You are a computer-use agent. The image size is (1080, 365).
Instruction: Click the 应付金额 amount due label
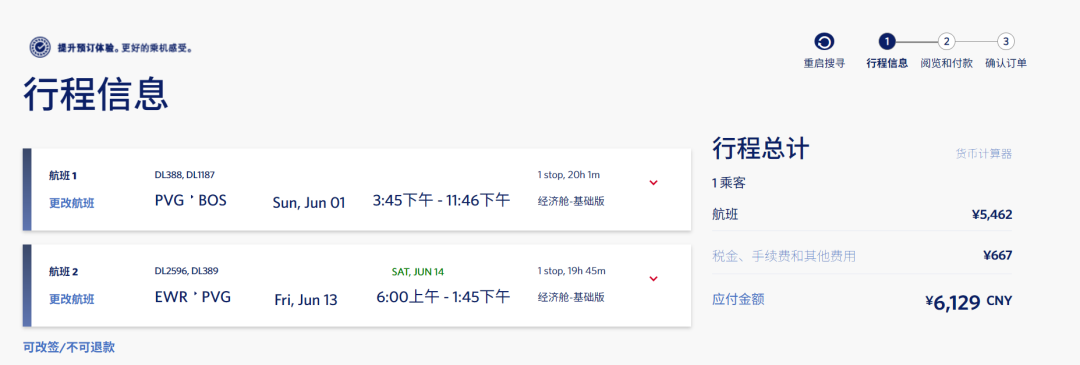tap(738, 300)
